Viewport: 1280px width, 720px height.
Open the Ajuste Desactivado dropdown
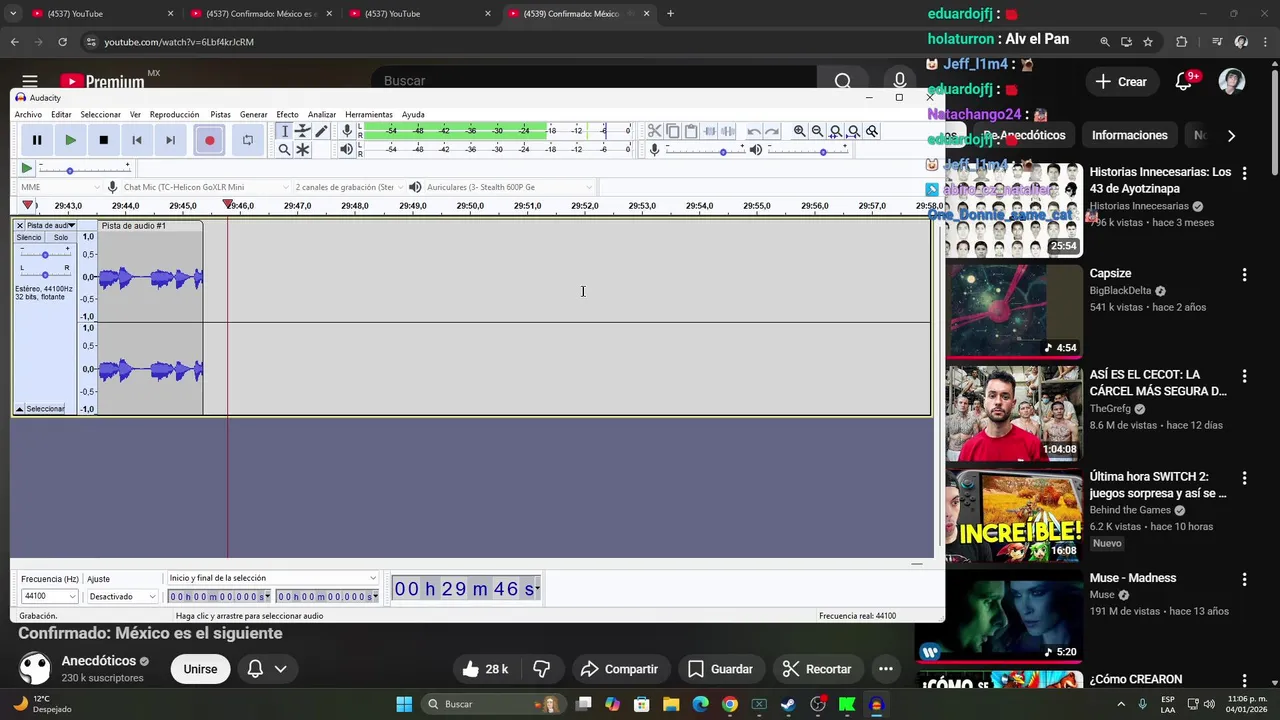click(x=122, y=596)
